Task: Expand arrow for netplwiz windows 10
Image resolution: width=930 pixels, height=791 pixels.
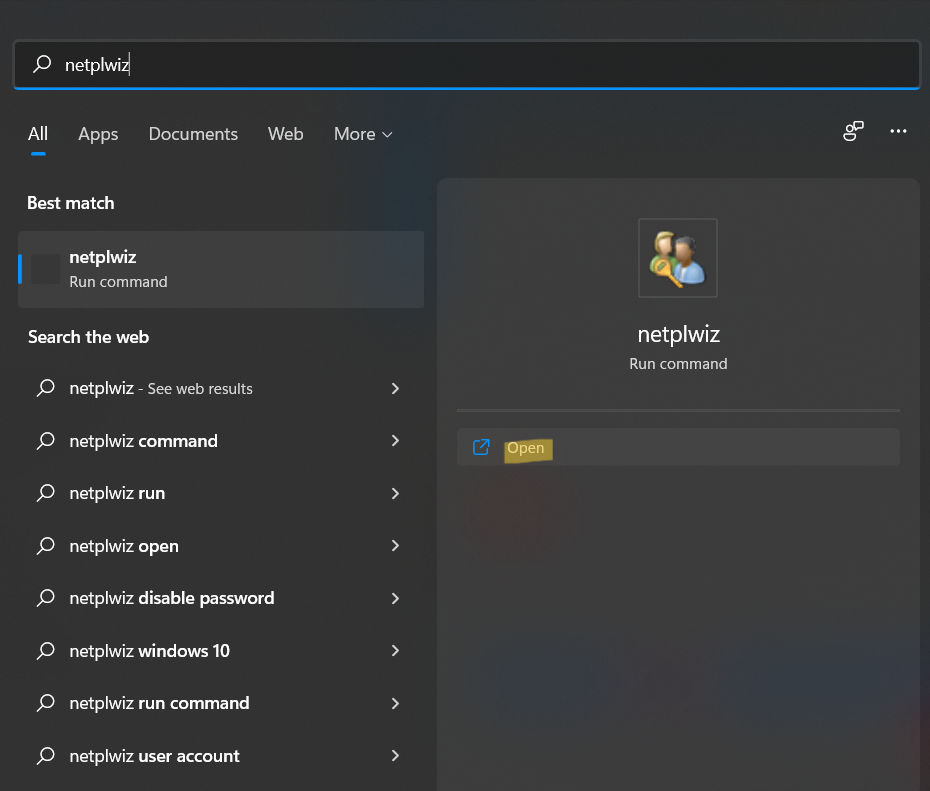Action: (396, 650)
